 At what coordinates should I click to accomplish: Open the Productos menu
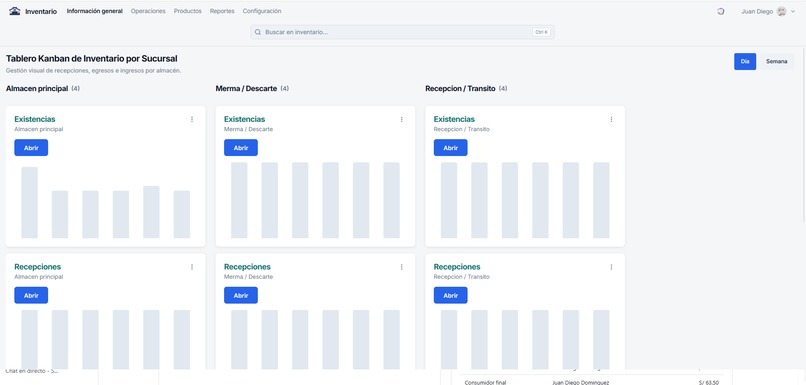(188, 11)
